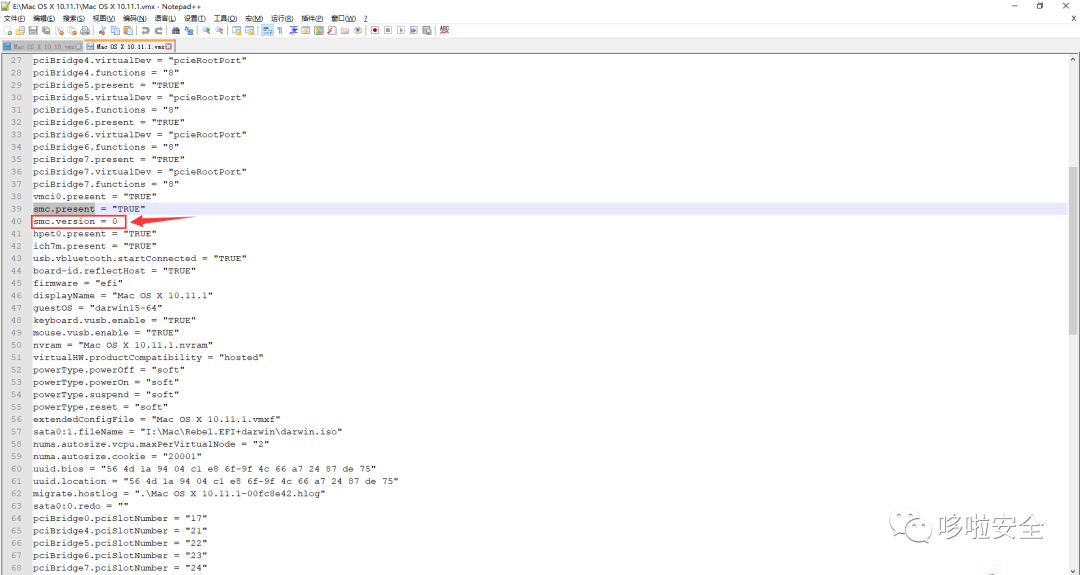Toggle the indent guide icon

coord(293,30)
